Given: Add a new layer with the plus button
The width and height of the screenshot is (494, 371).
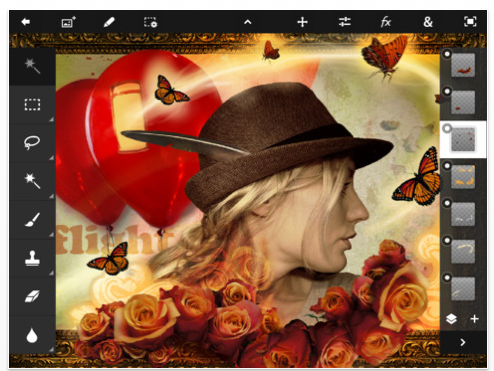Looking at the screenshot, I should pyautogui.click(x=474, y=319).
